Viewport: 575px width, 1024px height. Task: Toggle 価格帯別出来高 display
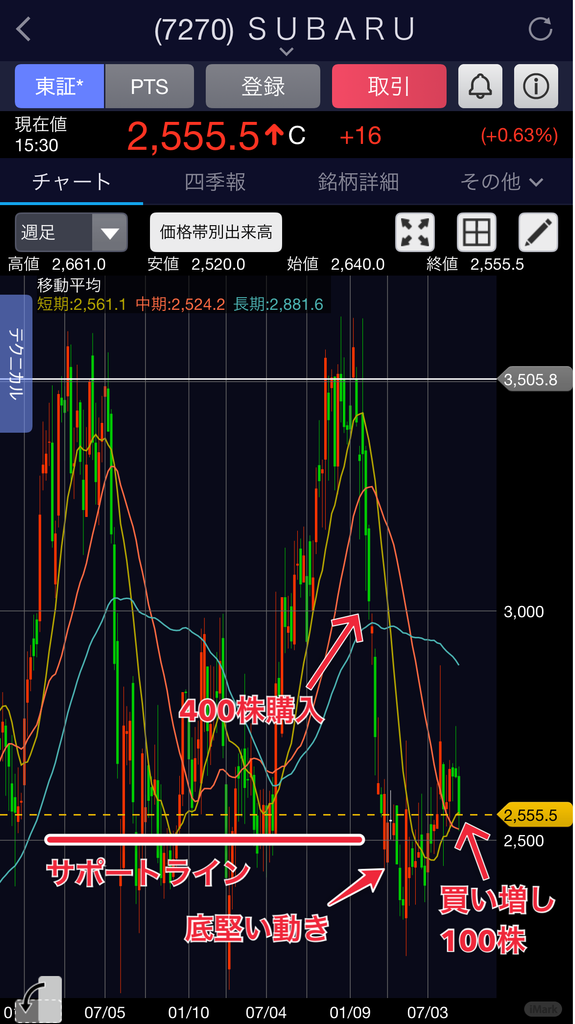coord(216,232)
